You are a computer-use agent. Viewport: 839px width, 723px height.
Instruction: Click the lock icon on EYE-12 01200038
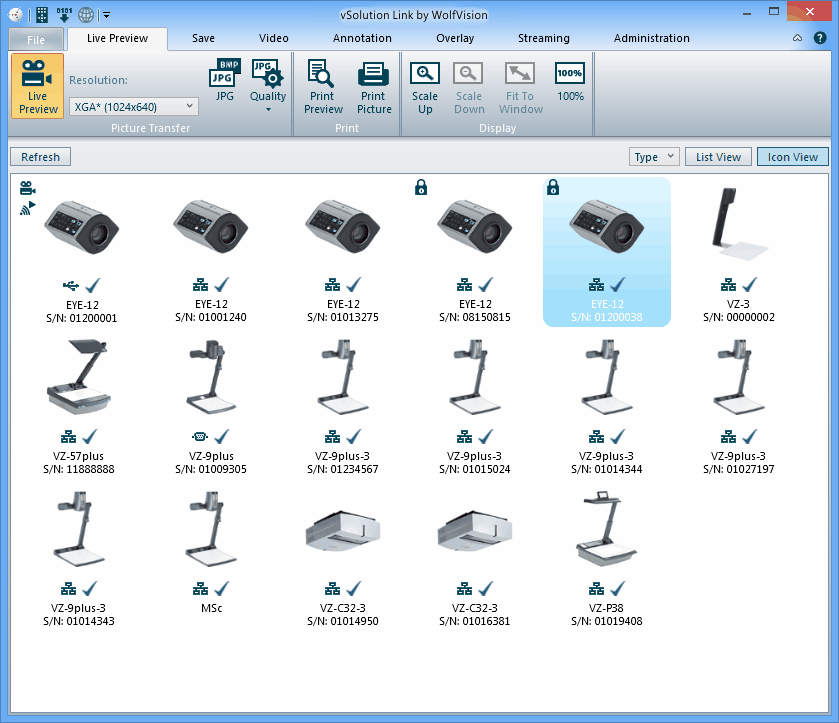coord(553,187)
